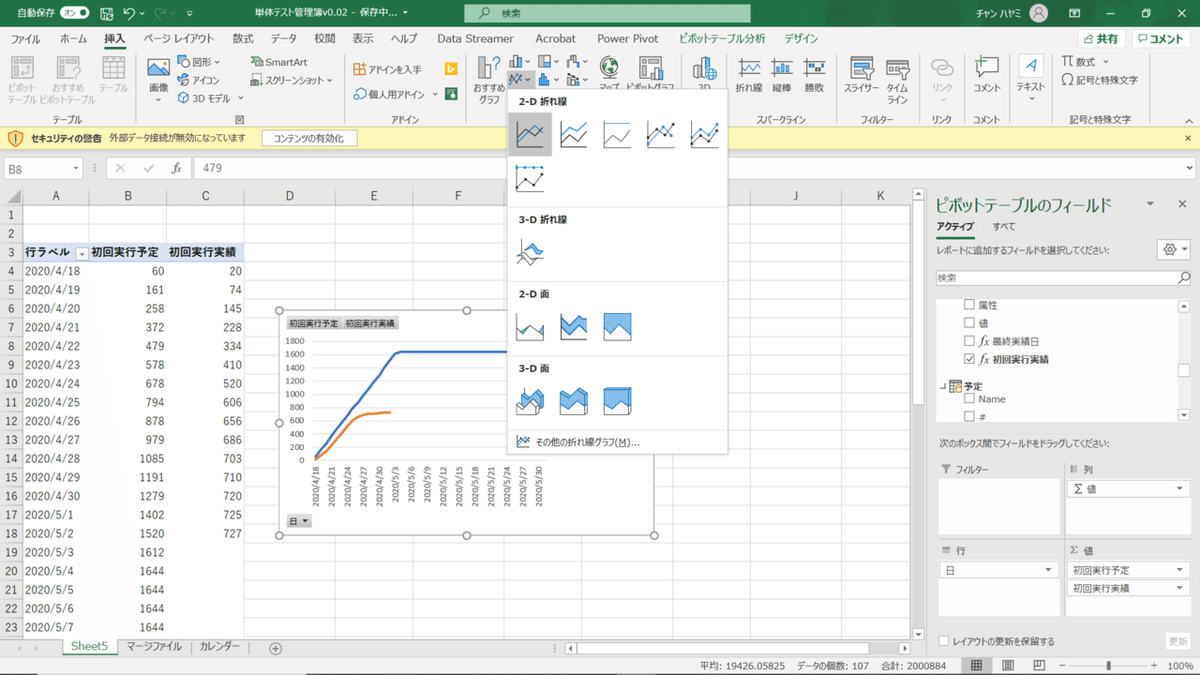The image size is (1200, 675).
Task: Switch to the すべて tab in field list
Action: click(x=1004, y=227)
